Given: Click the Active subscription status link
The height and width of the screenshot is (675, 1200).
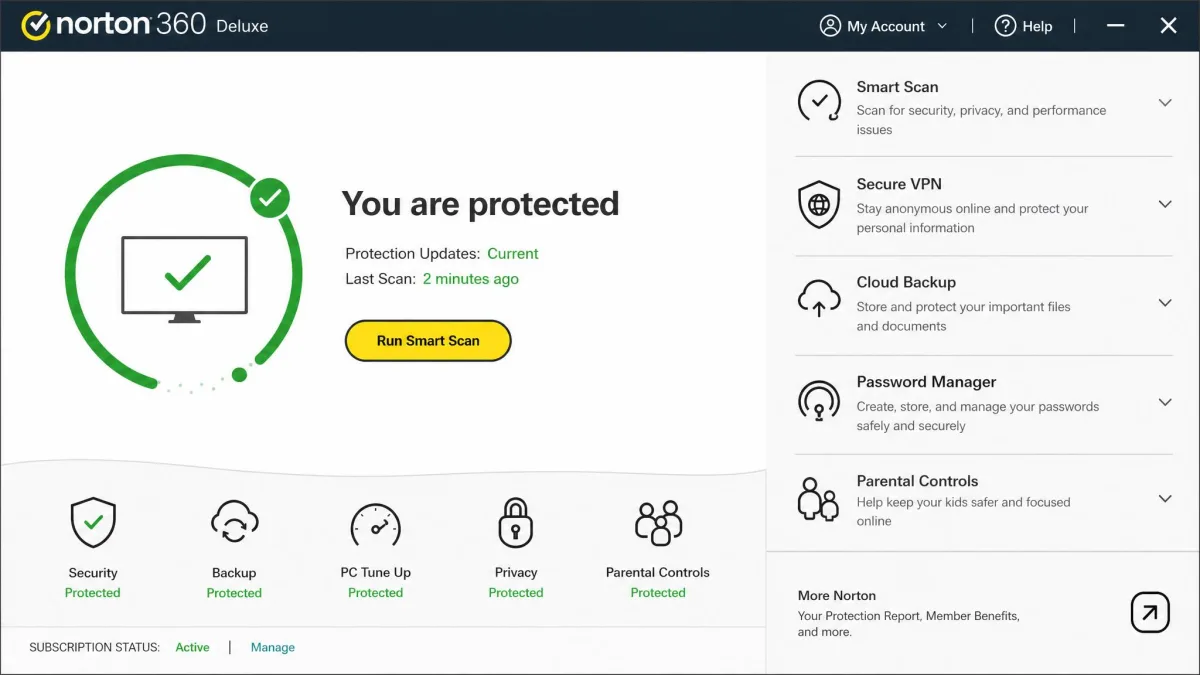Looking at the screenshot, I should [x=192, y=647].
